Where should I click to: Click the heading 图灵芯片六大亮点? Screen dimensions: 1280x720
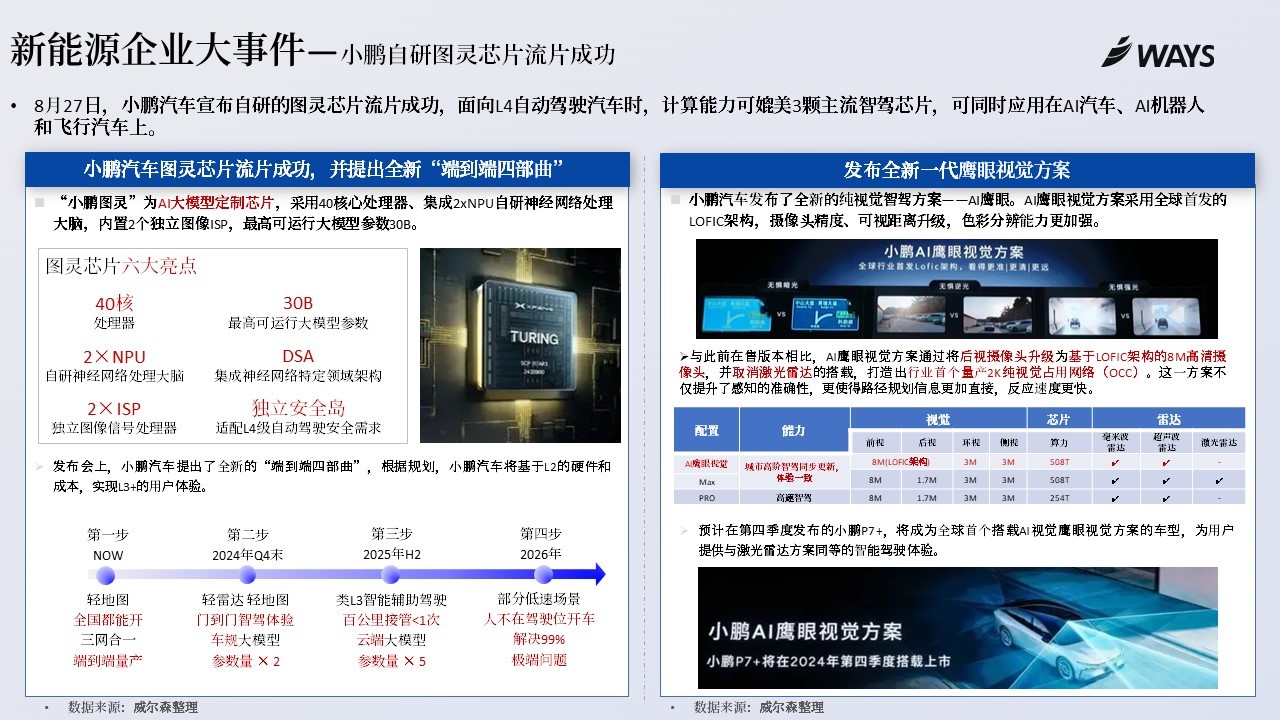(x=121, y=266)
